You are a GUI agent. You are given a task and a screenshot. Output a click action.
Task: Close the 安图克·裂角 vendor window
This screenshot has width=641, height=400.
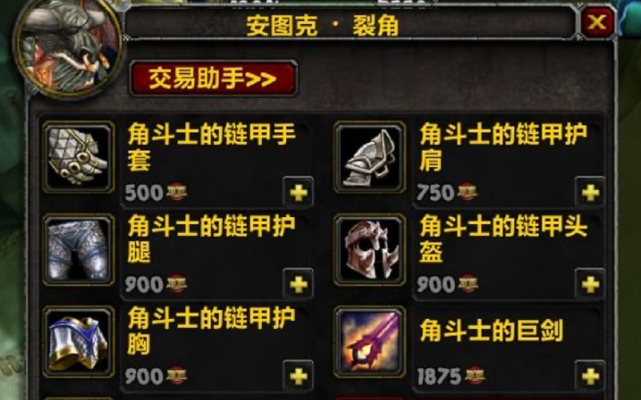597,22
